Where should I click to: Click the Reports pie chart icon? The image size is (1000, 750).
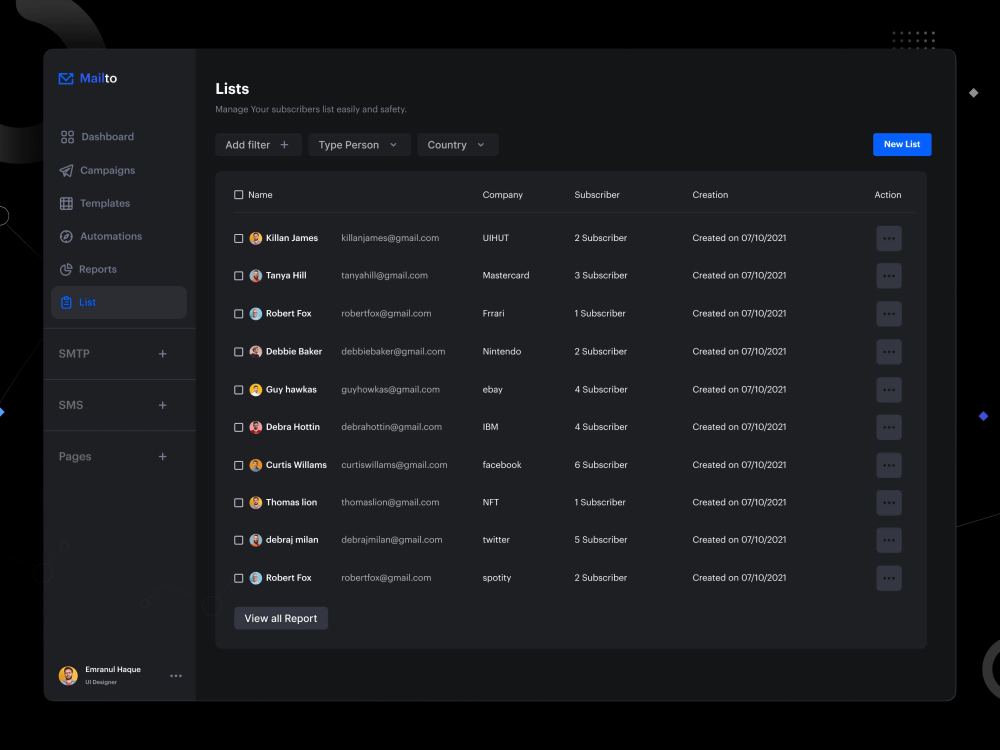pyautogui.click(x=66, y=269)
